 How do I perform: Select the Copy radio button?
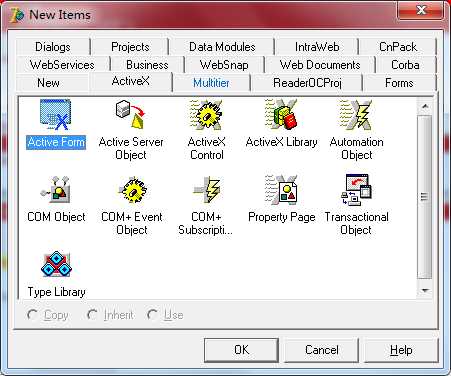click(x=32, y=315)
